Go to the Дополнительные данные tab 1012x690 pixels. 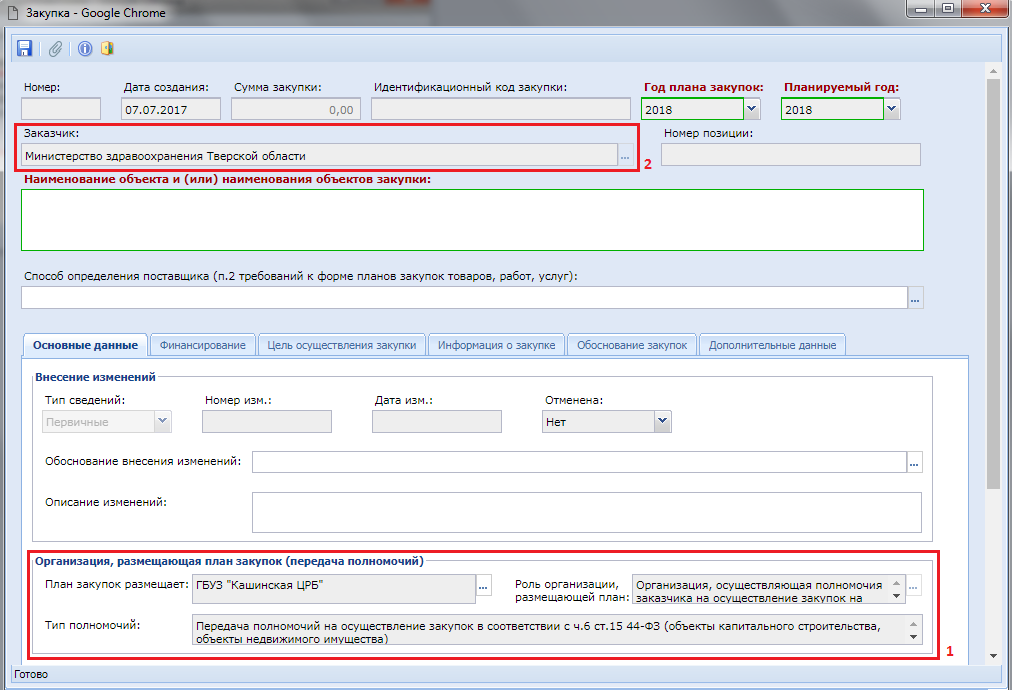tap(772, 345)
